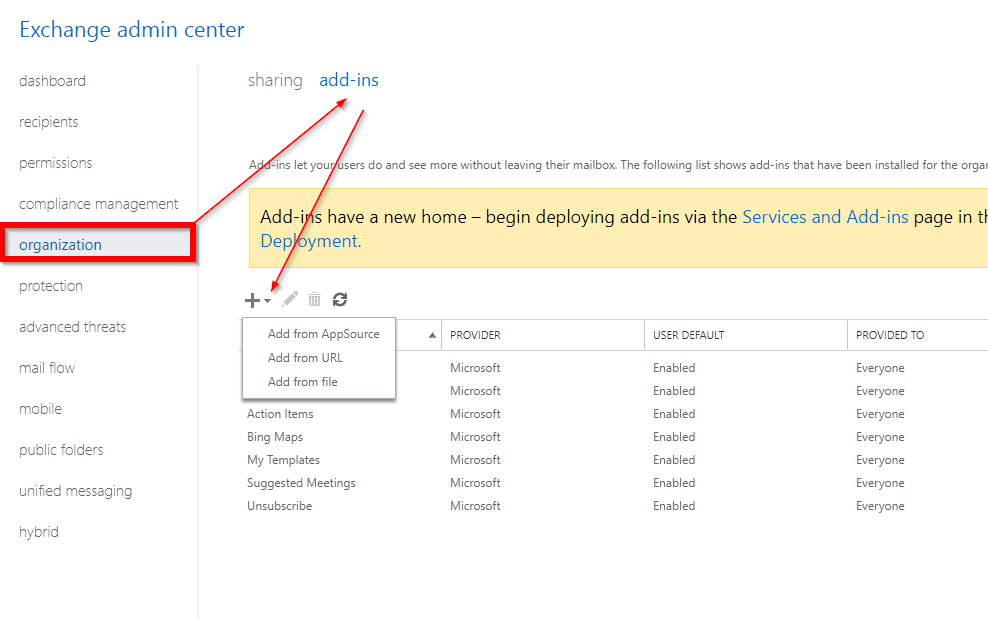Expand the add dropdown arrow beside plus
Viewport: 988px width, 619px height.
[x=268, y=301]
